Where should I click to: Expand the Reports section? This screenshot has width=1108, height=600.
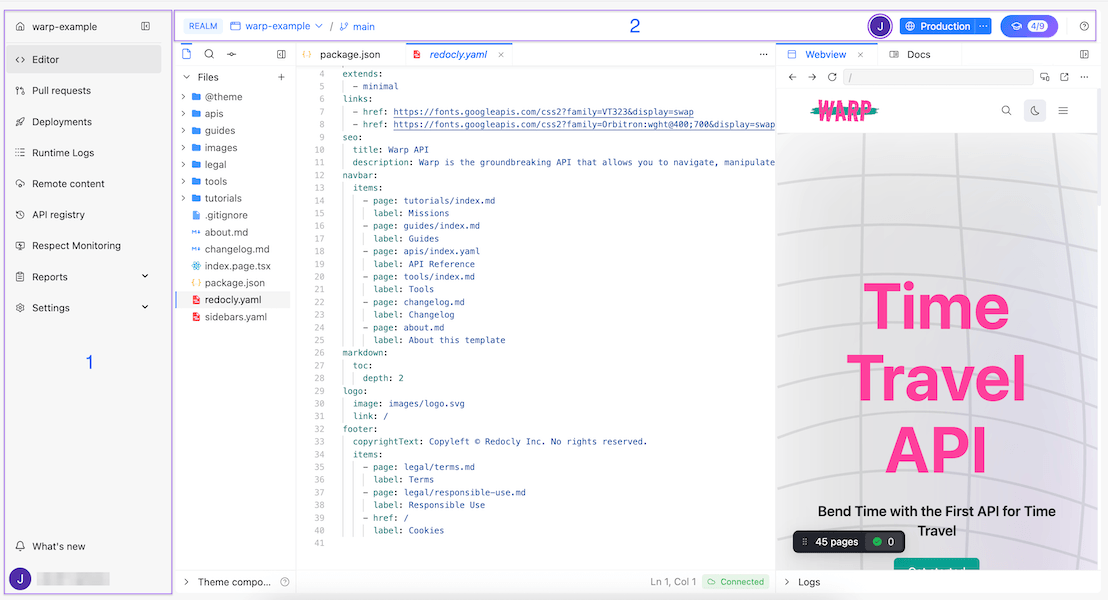point(84,277)
